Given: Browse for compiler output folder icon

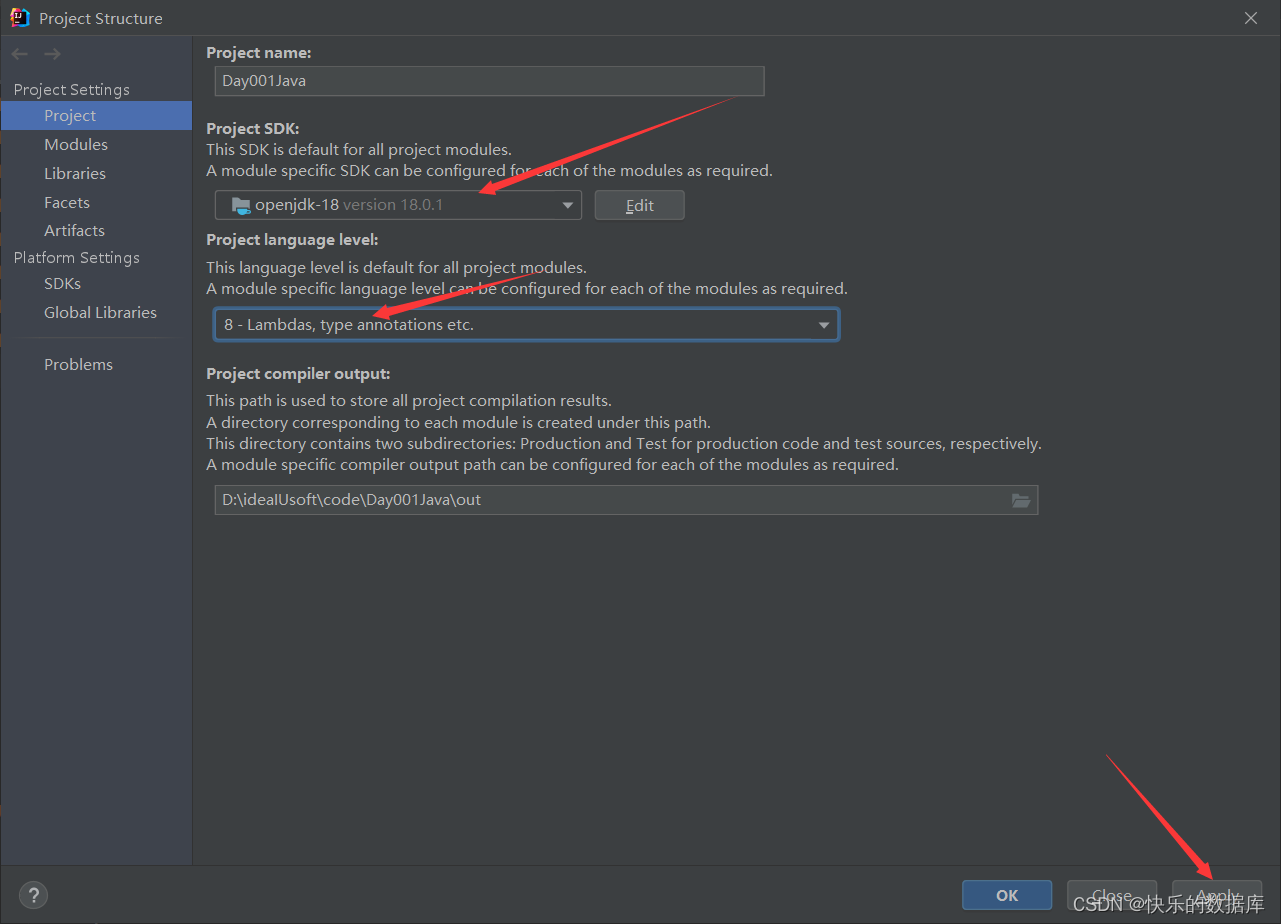Looking at the screenshot, I should [x=1021, y=500].
